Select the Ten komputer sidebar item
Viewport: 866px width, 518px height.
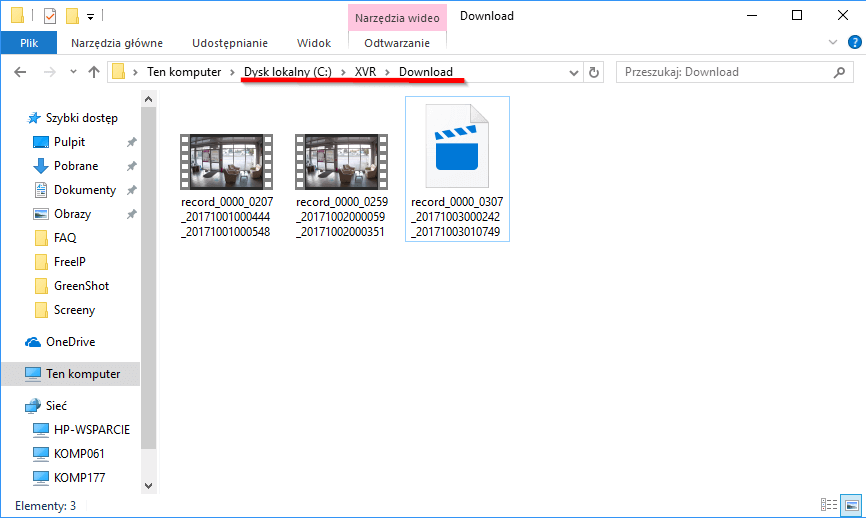tap(82, 374)
